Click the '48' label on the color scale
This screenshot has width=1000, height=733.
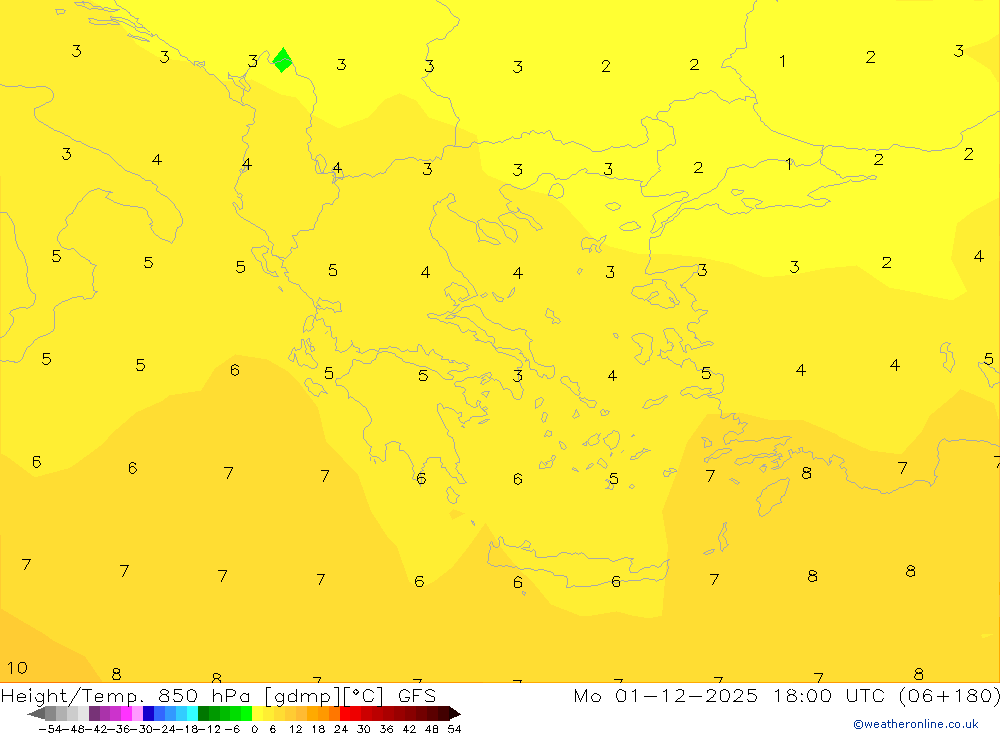tap(431, 729)
